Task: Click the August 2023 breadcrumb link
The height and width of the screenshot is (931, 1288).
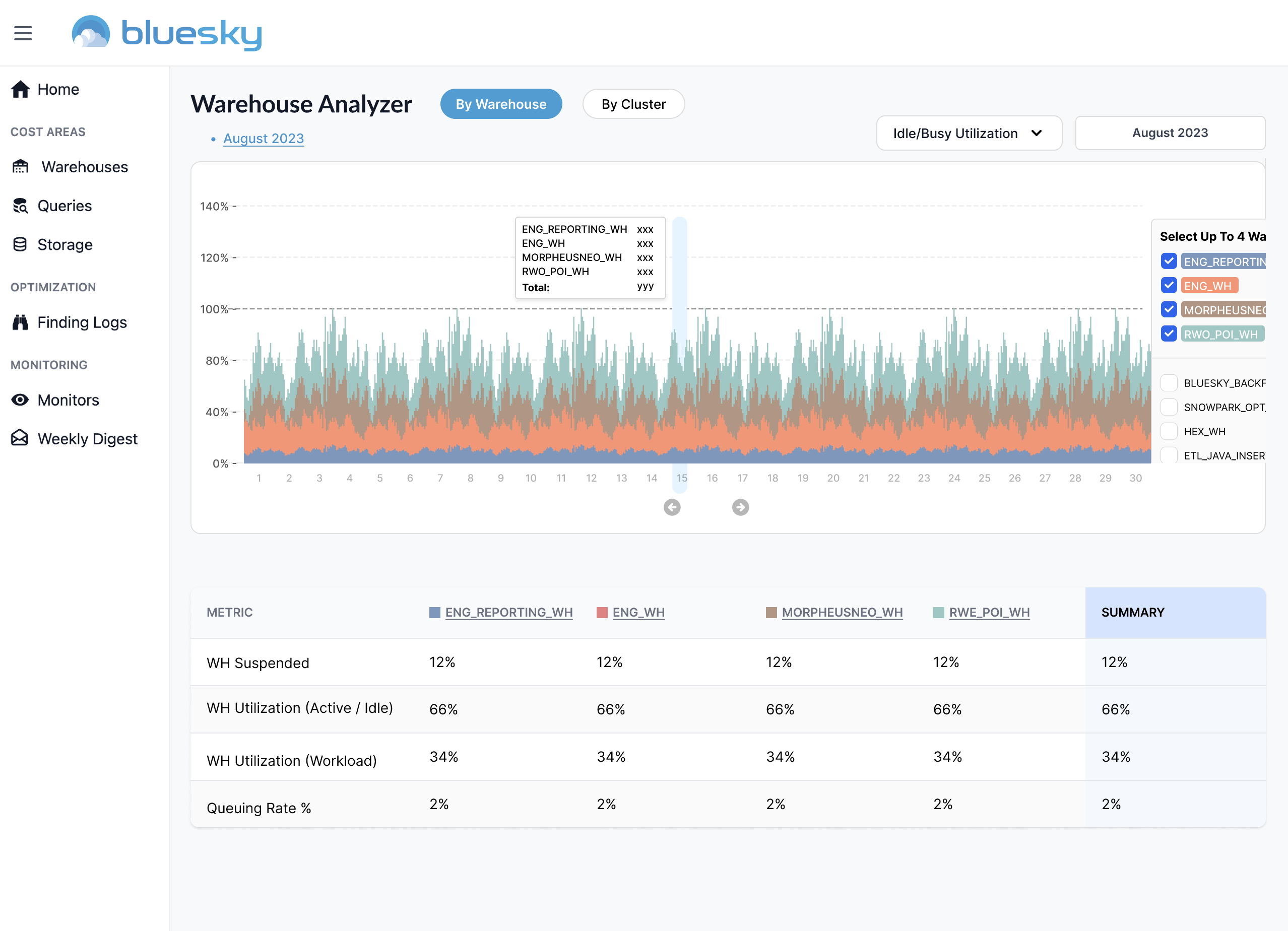Action: [264, 139]
